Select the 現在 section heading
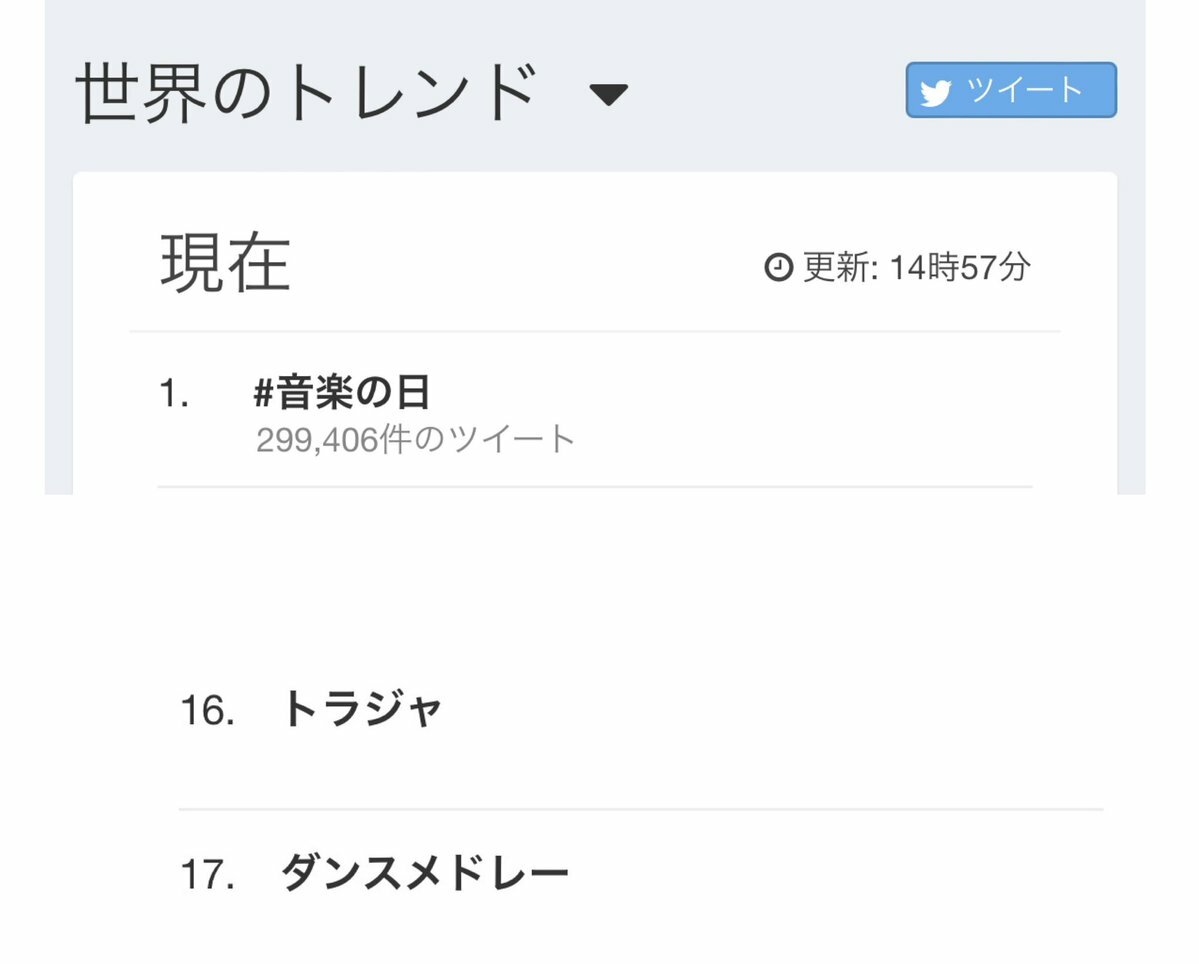1199x964 pixels. tap(226, 263)
